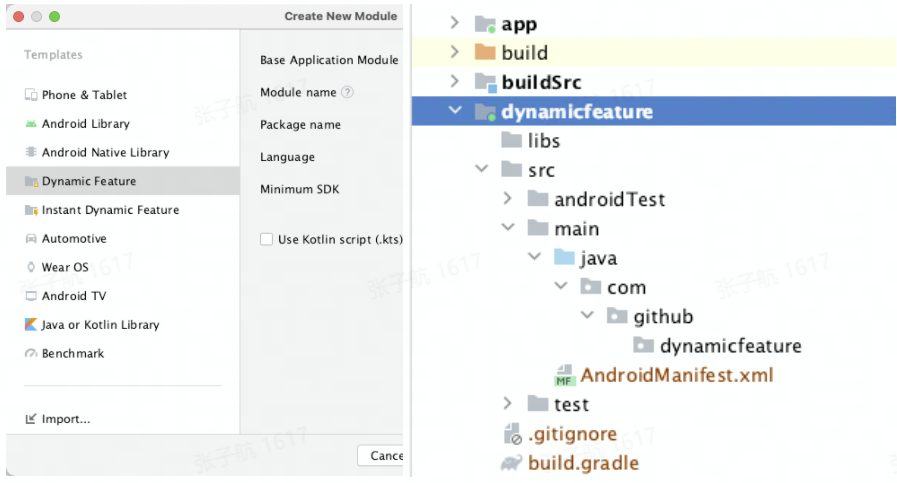Image resolution: width=897 pixels, height=483 pixels.
Task: Select the Android Library template icon
Action: click(31, 124)
